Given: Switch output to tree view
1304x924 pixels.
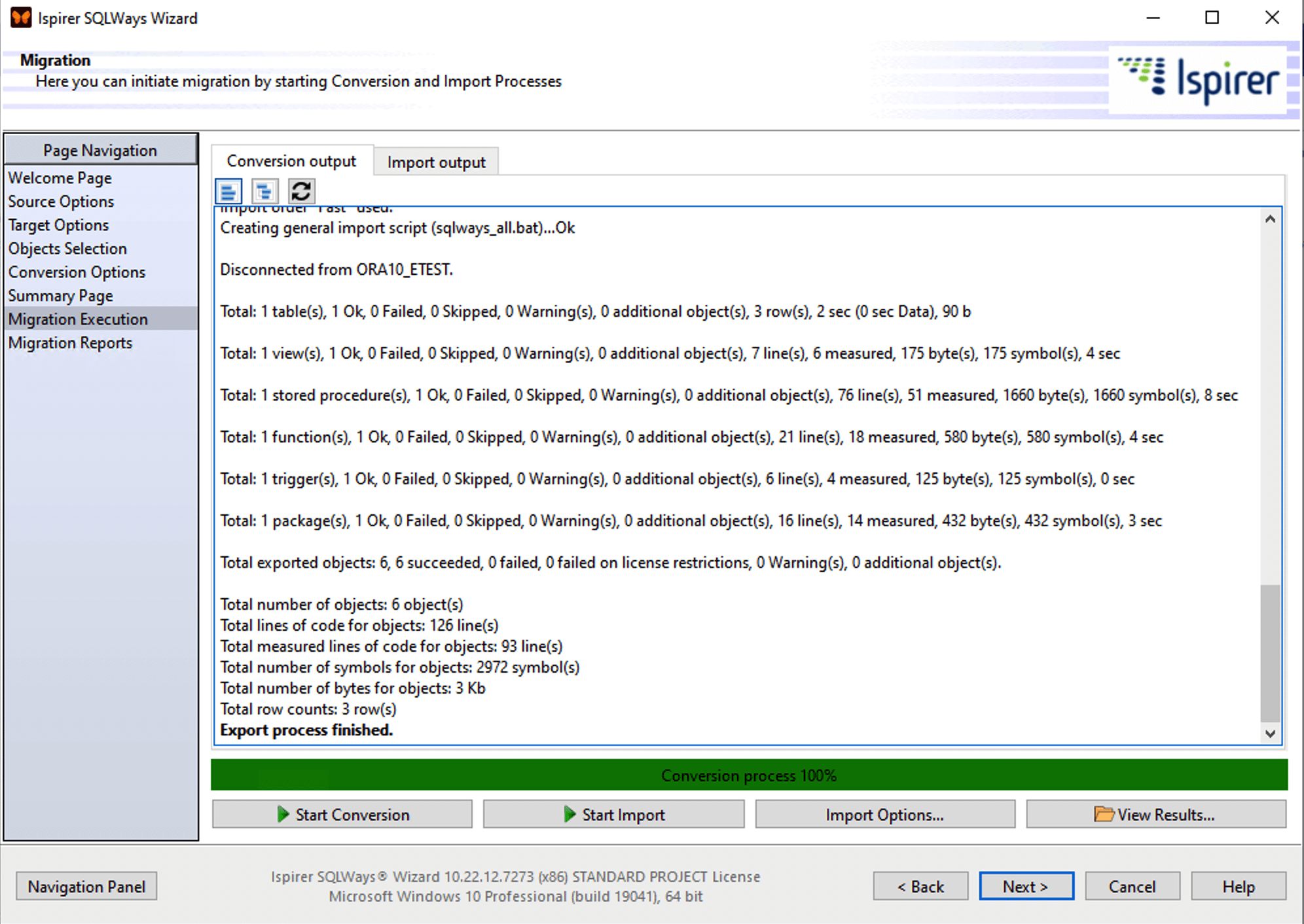Looking at the screenshot, I should tap(264, 192).
